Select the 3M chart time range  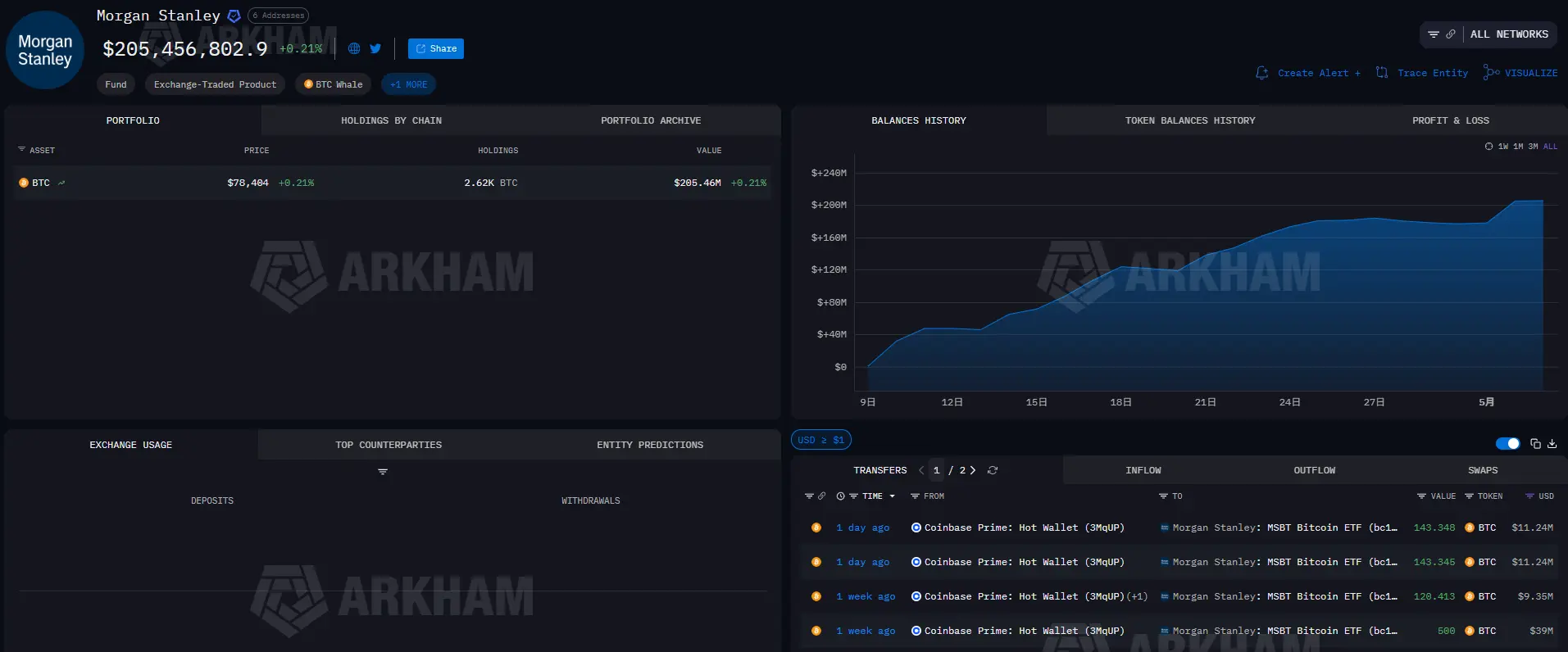(x=1533, y=147)
